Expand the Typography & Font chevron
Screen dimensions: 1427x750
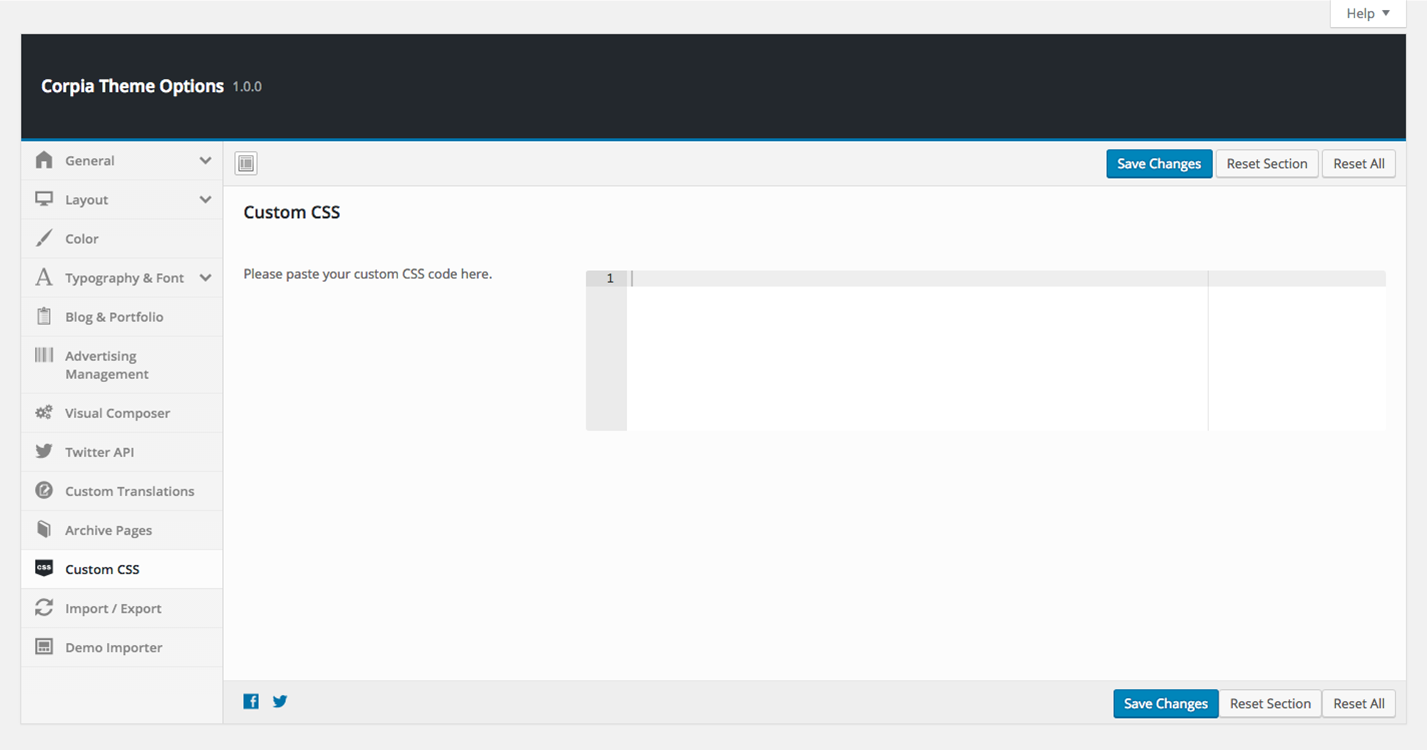(x=205, y=278)
